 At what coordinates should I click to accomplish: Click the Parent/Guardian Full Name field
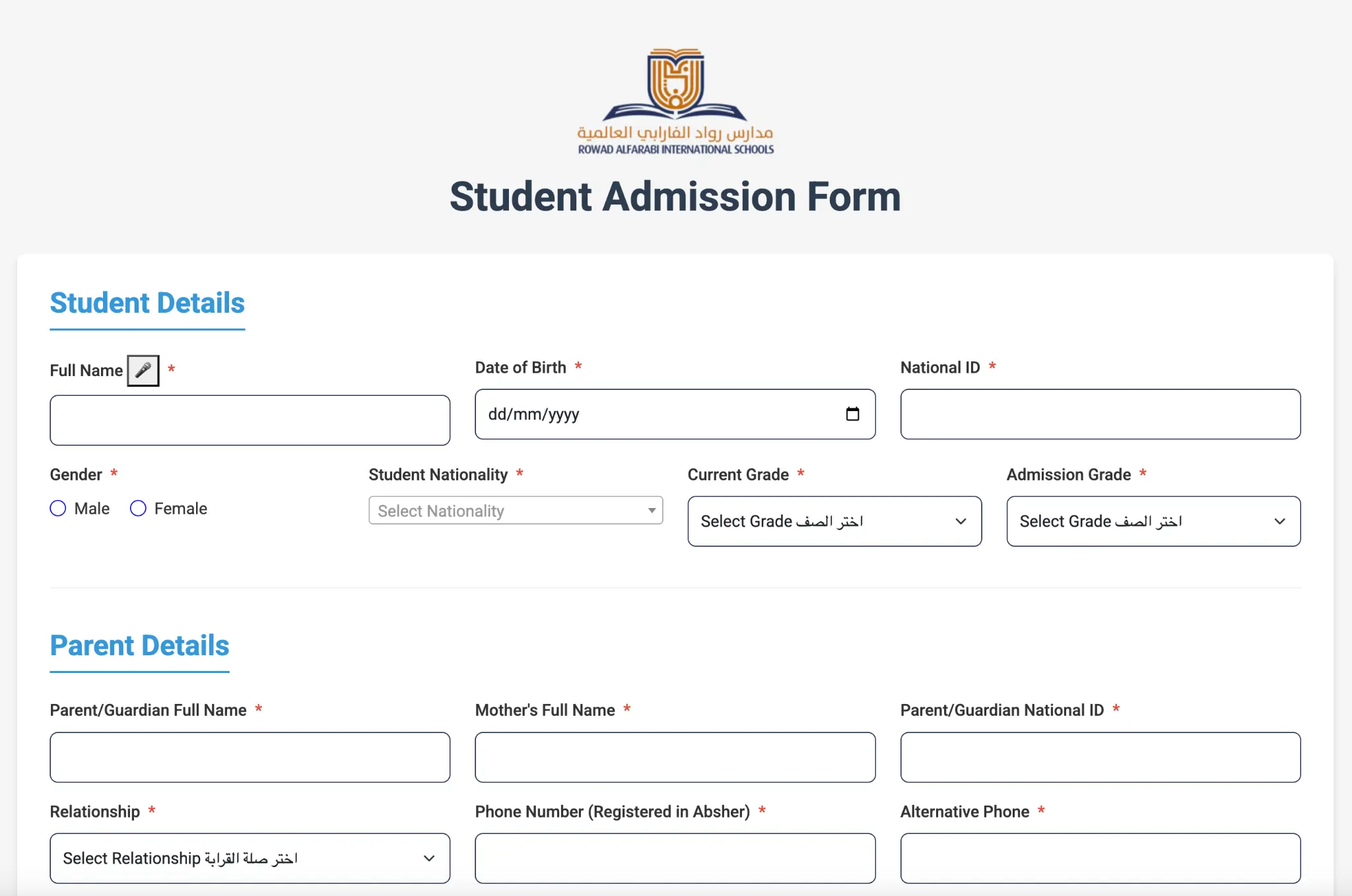tap(250, 757)
